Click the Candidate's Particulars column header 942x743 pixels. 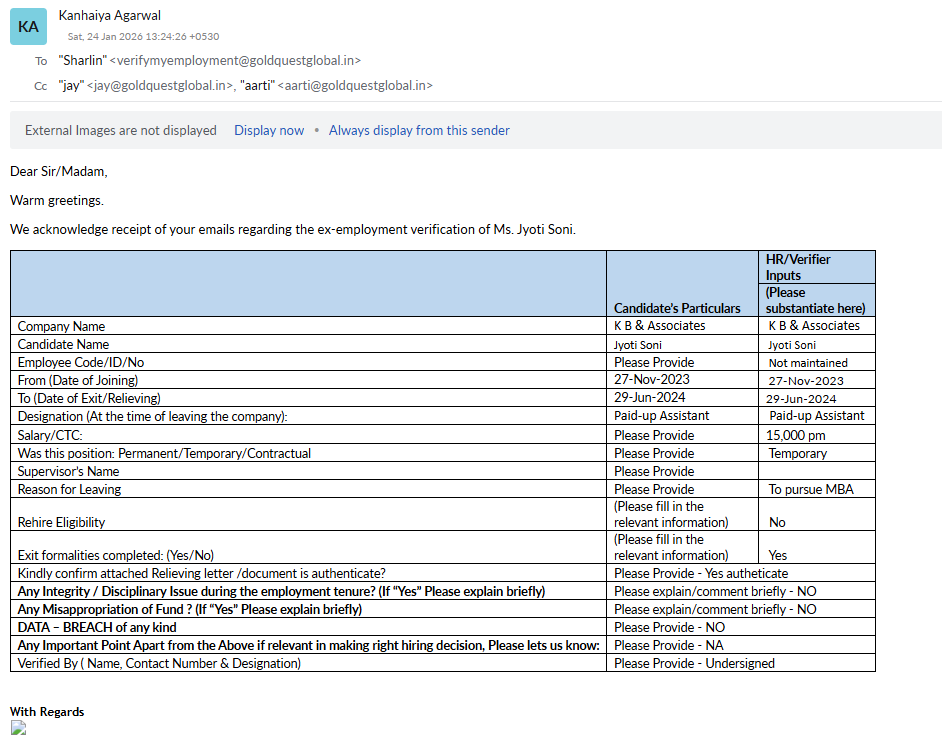coord(677,308)
